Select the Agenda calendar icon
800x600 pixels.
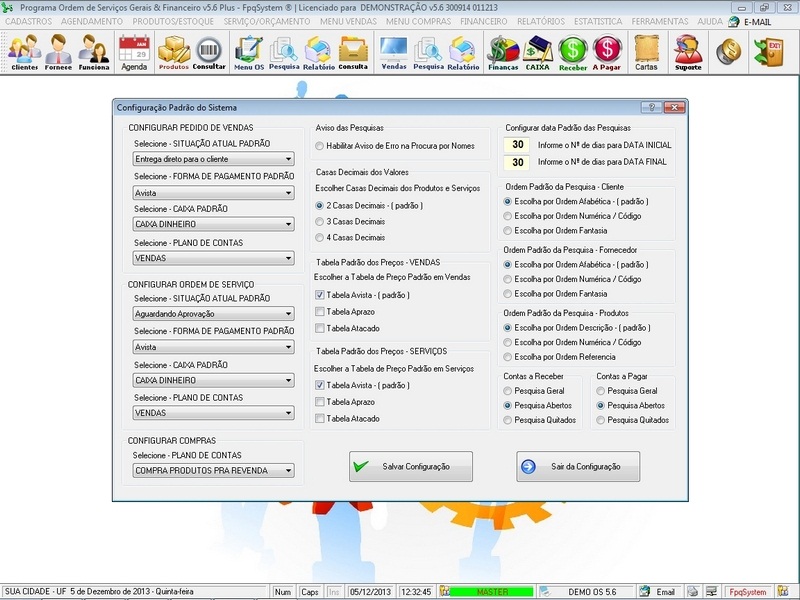click(135, 48)
